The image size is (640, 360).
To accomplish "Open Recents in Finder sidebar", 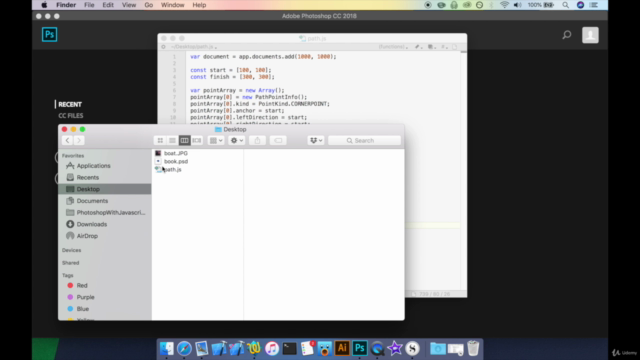I will point(87,178).
